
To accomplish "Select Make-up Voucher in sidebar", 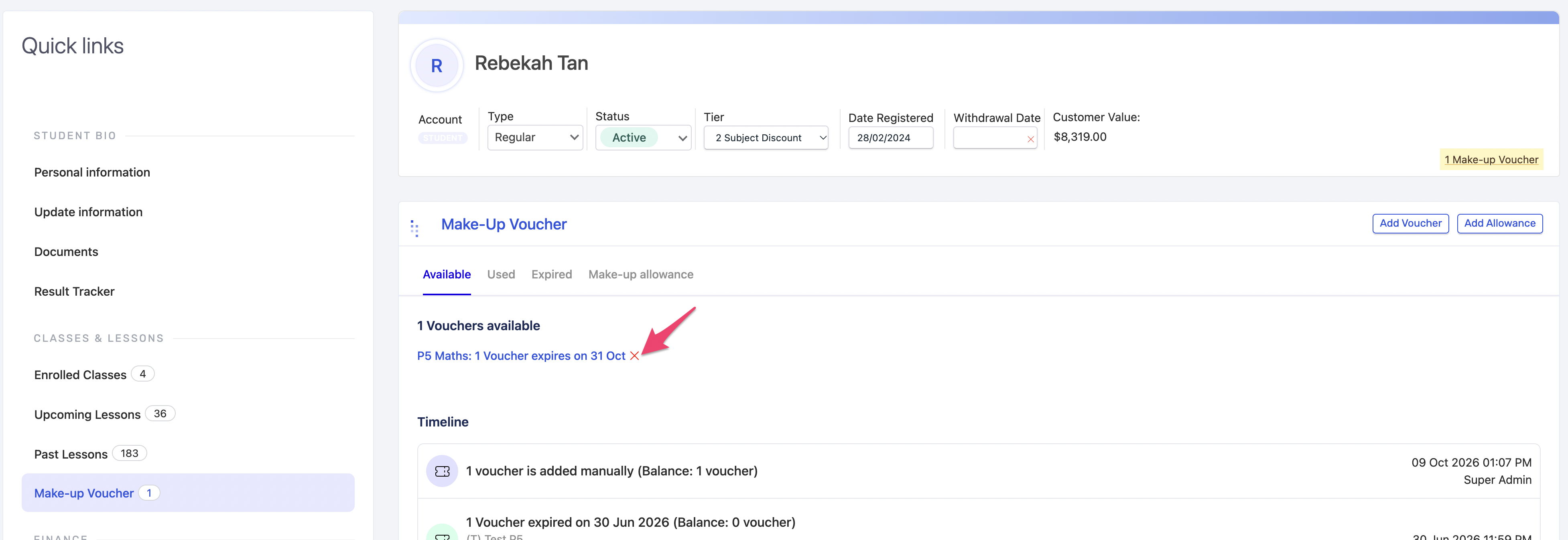I will 187,493.
